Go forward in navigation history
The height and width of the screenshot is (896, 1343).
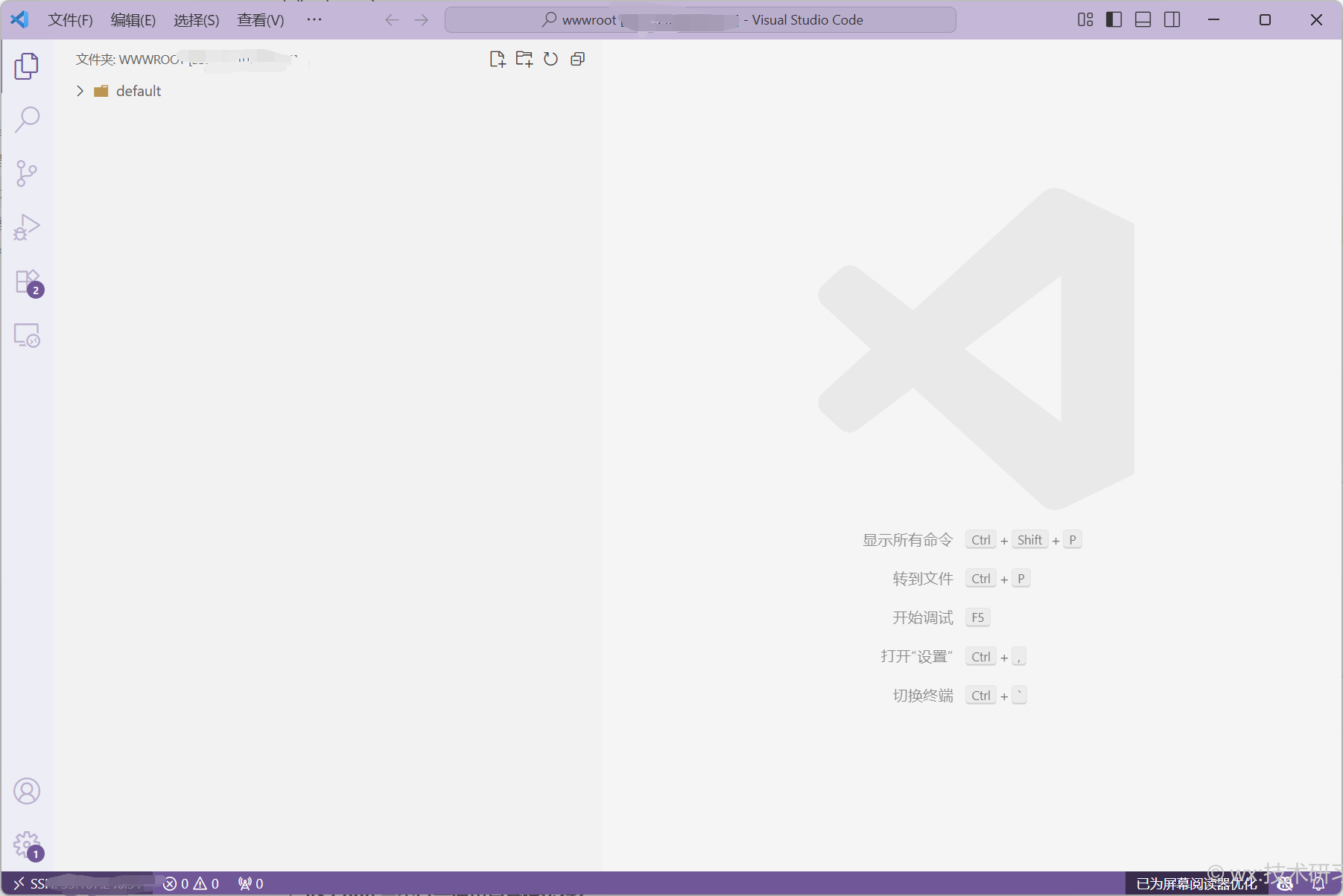click(422, 20)
